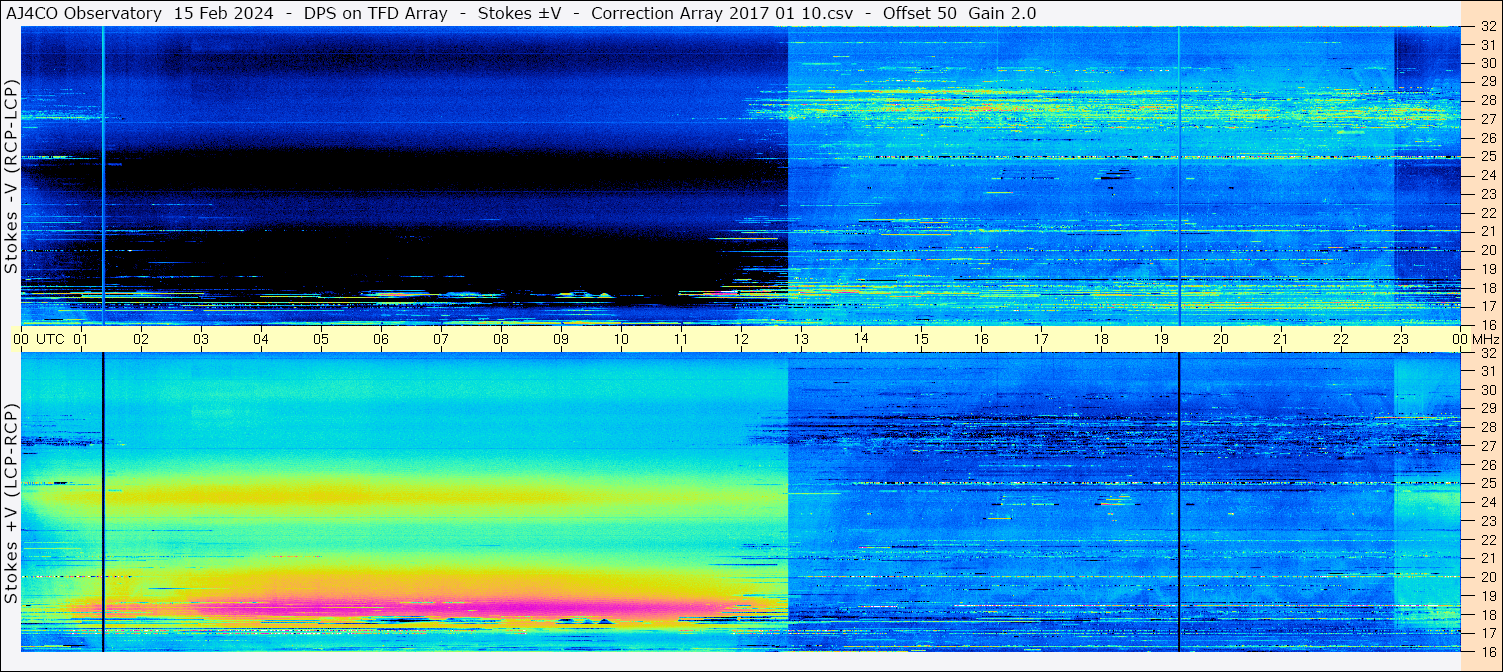The width and height of the screenshot is (1503, 672).
Task: Click the "25" MHz tick of upper panel
Action: [x=1488, y=156]
